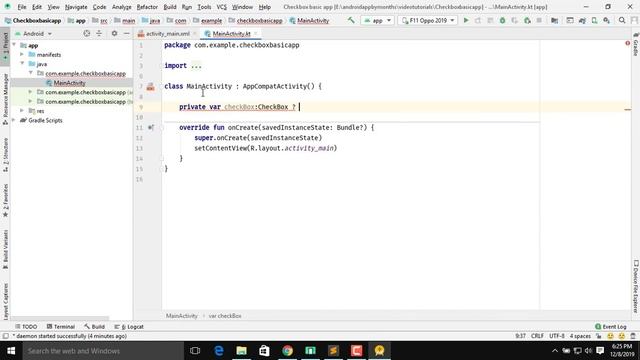640x360 pixels.
Task: Open the Logcat tool window
Action: click(129, 327)
